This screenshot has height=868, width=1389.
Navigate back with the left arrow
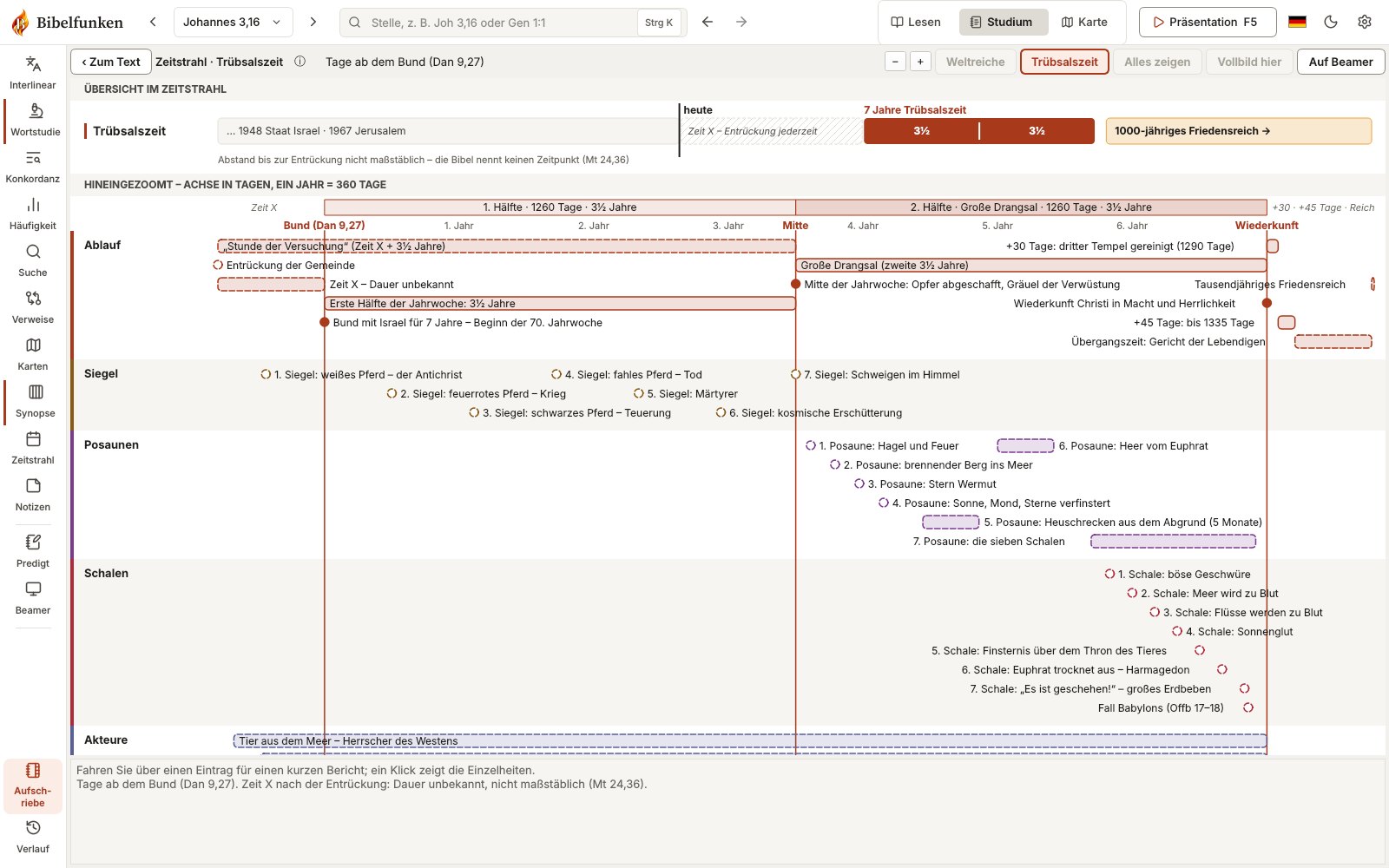tap(708, 22)
